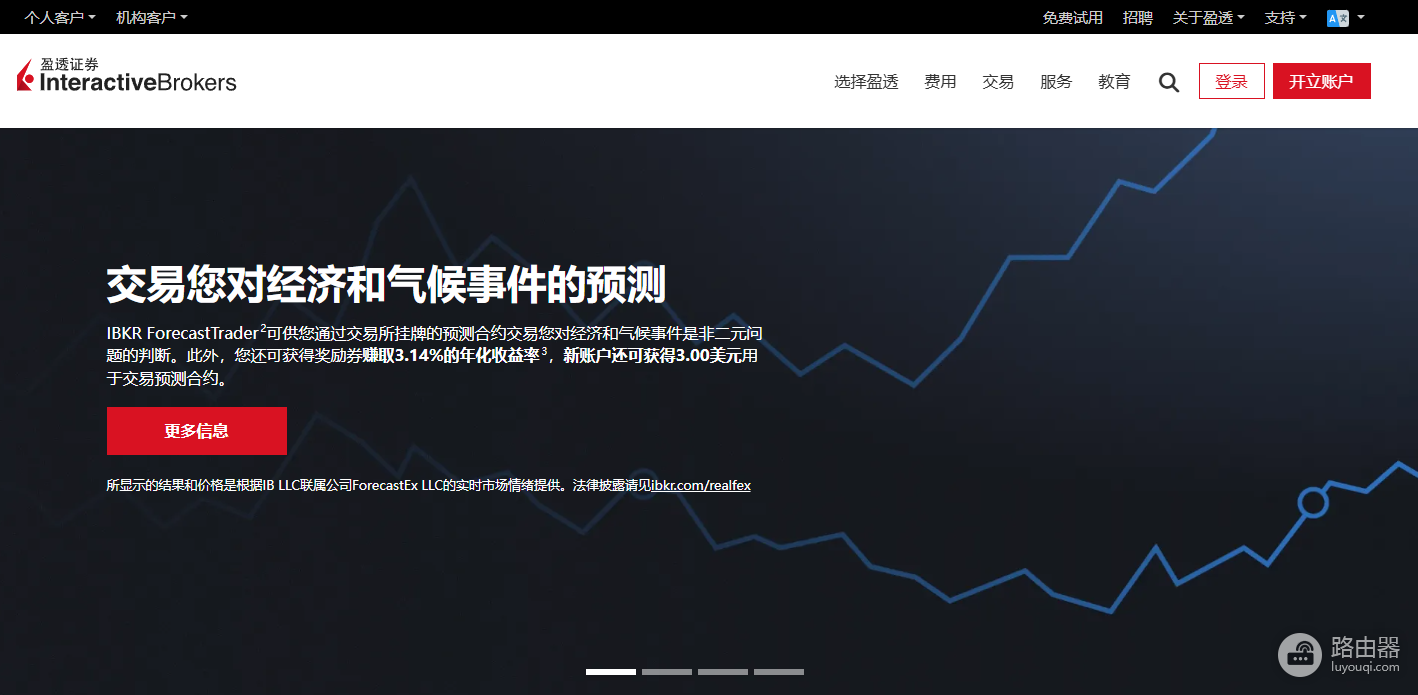Image resolution: width=1418 pixels, height=695 pixels.
Task: Expand the language selector arrow
Action: click(x=1361, y=18)
